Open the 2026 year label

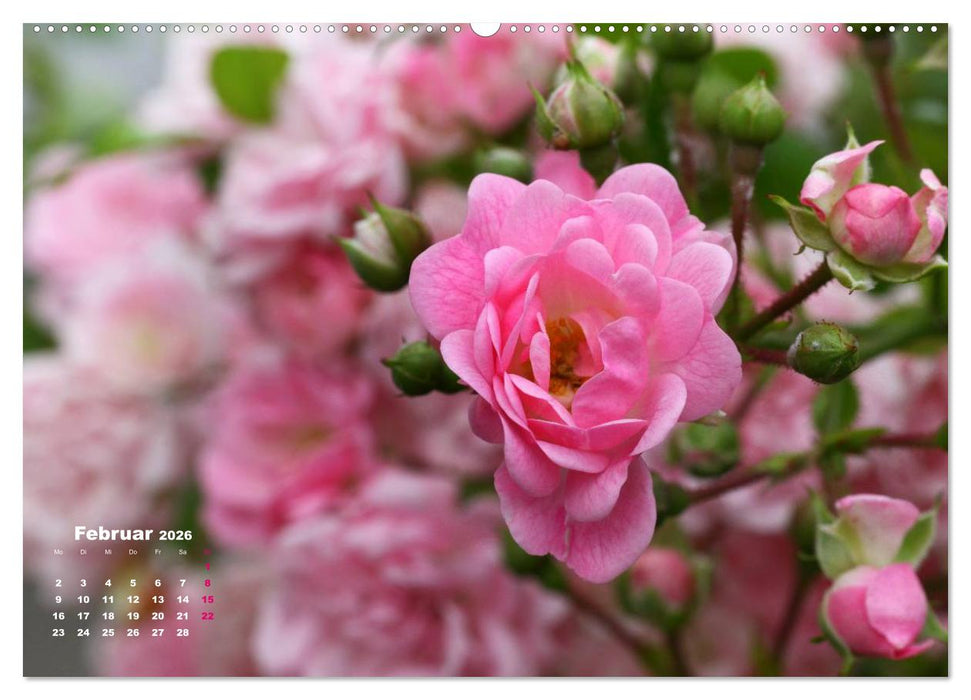[x=175, y=535]
